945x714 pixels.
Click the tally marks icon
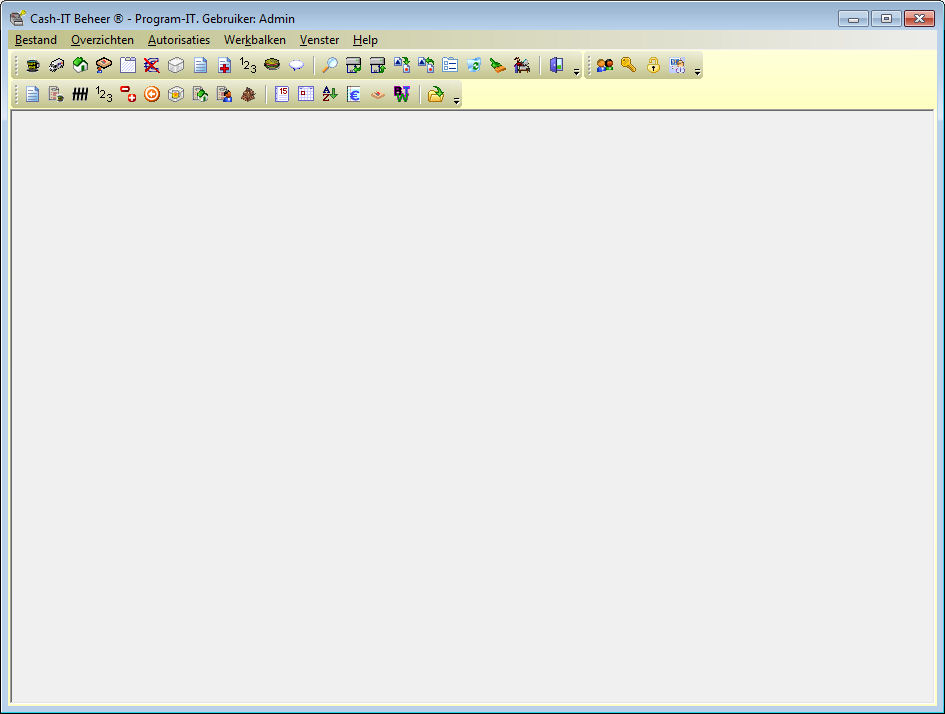80,94
